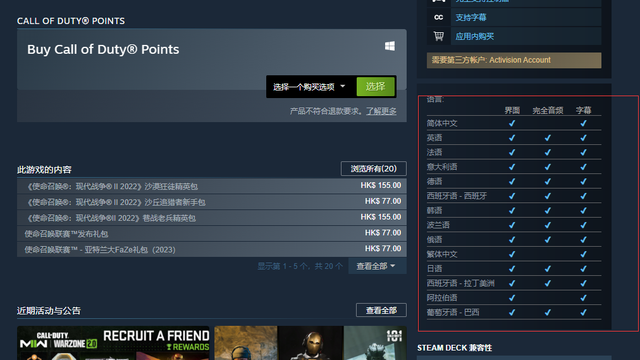Click the 英语 language row label
The image size is (640, 360).
(x=434, y=138)
